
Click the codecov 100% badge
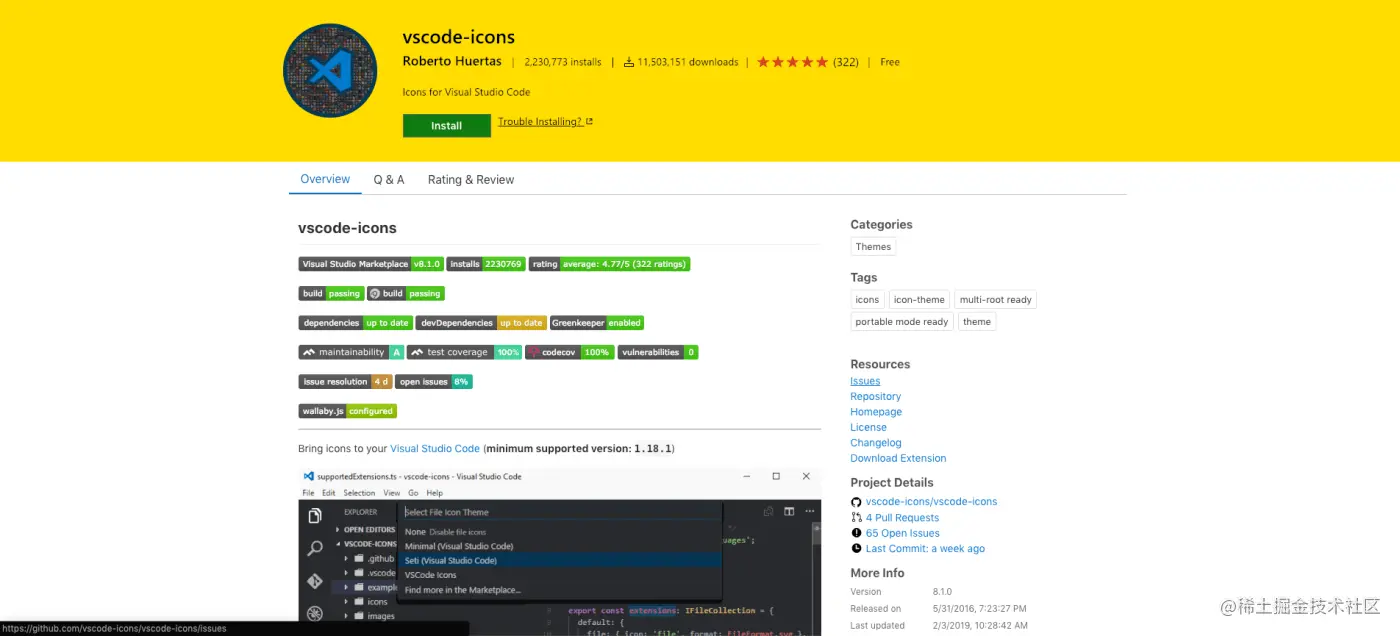coord(569,352)
